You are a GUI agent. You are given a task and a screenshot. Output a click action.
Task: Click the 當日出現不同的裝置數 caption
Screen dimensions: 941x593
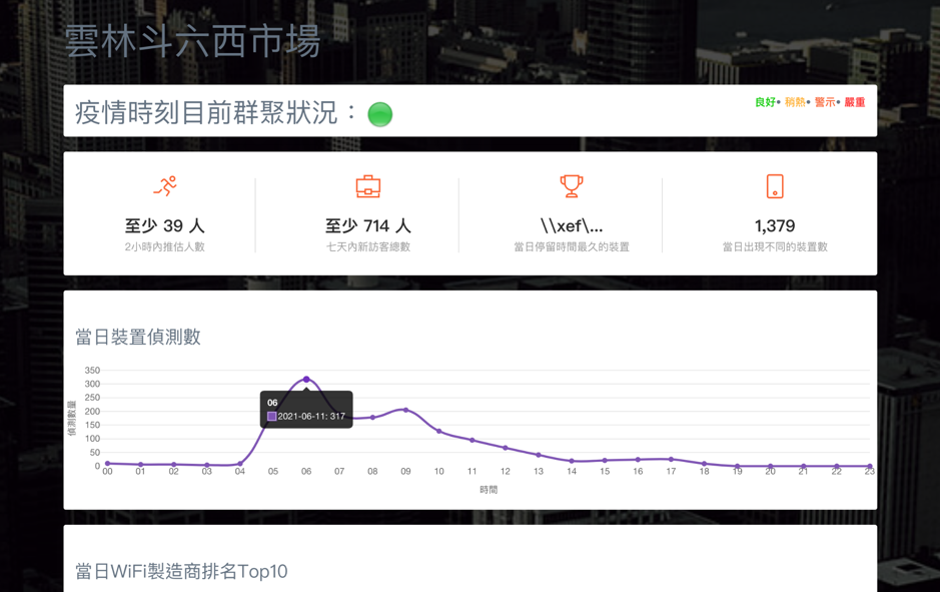[x=775, y=247]
